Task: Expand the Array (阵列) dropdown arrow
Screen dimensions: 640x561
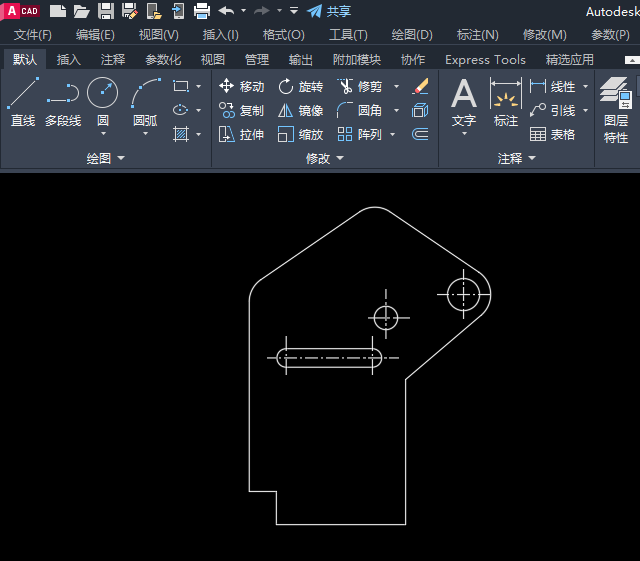Action: click(393, 134)
